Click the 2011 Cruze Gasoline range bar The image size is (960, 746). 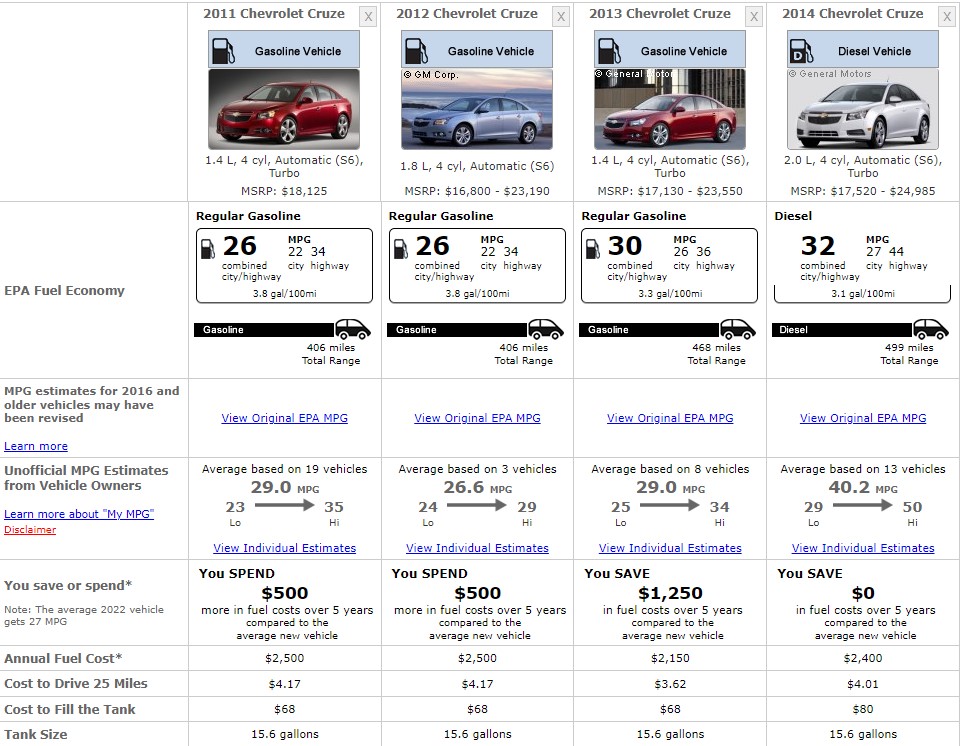click(264, 330)
